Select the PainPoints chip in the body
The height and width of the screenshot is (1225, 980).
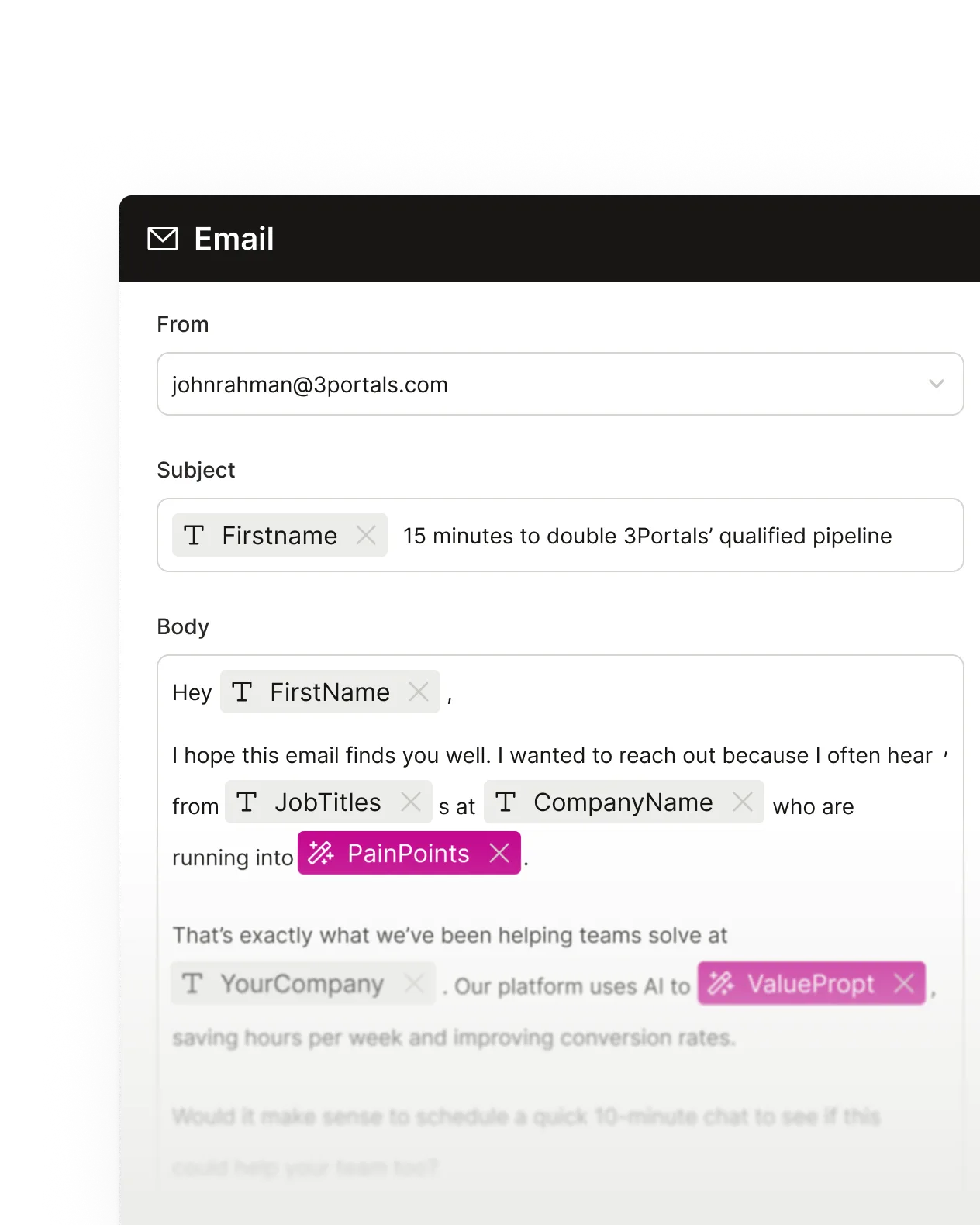click(x=408, y=854)
